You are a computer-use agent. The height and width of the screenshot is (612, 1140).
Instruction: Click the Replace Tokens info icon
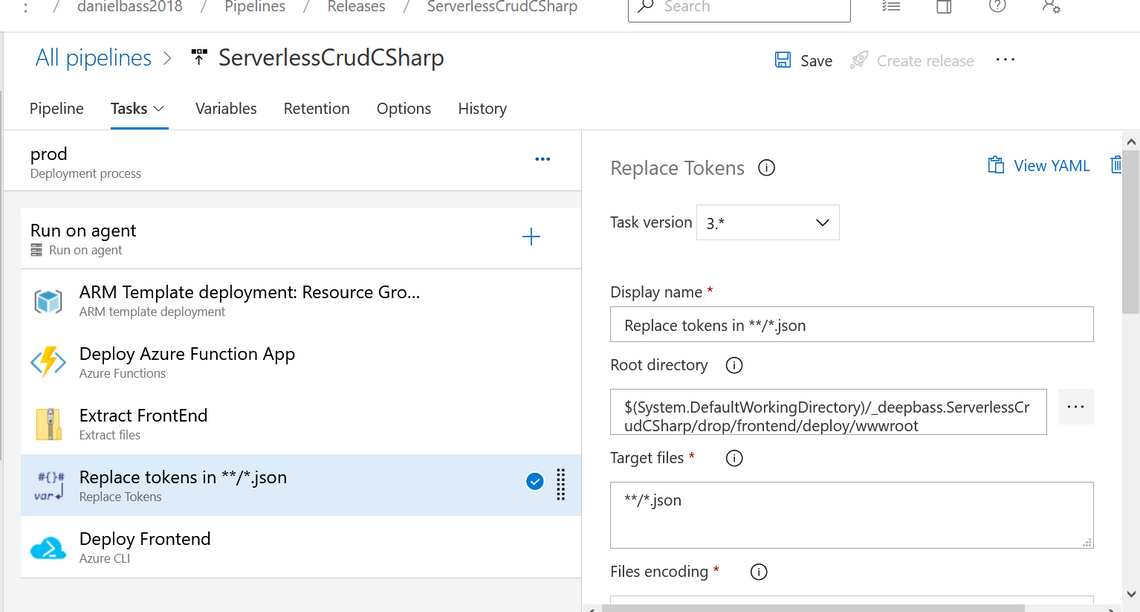tap(766, 168)
